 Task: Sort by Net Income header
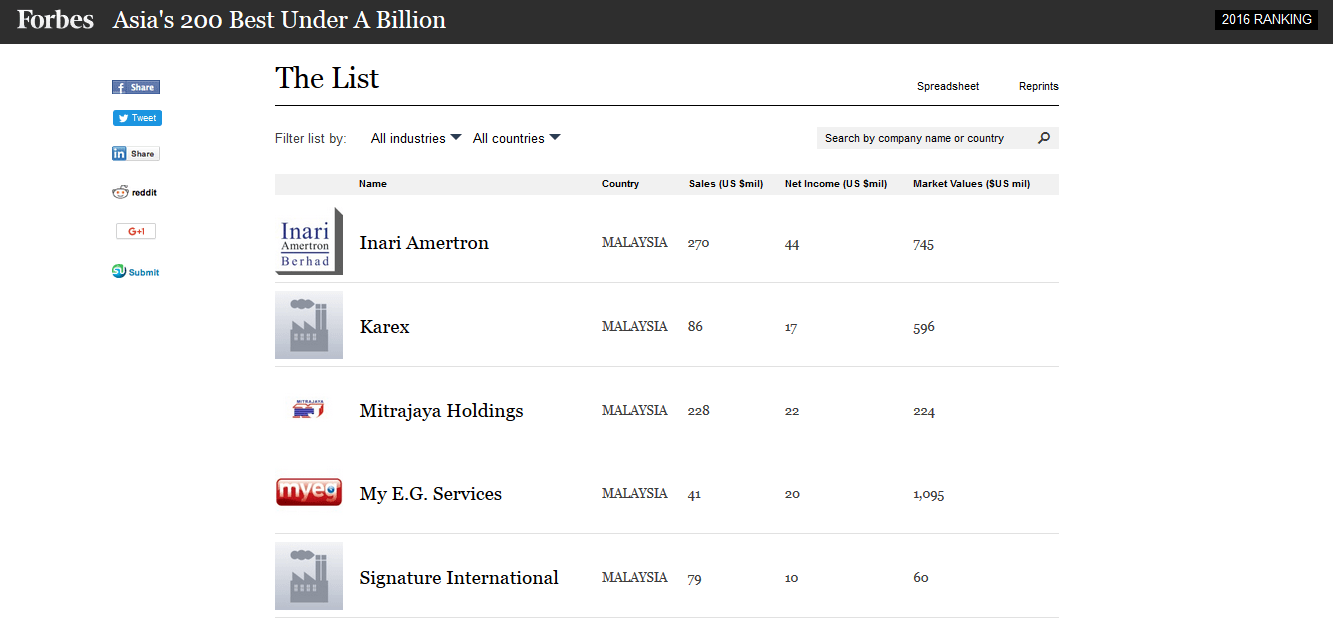click(x=836, y=184)
